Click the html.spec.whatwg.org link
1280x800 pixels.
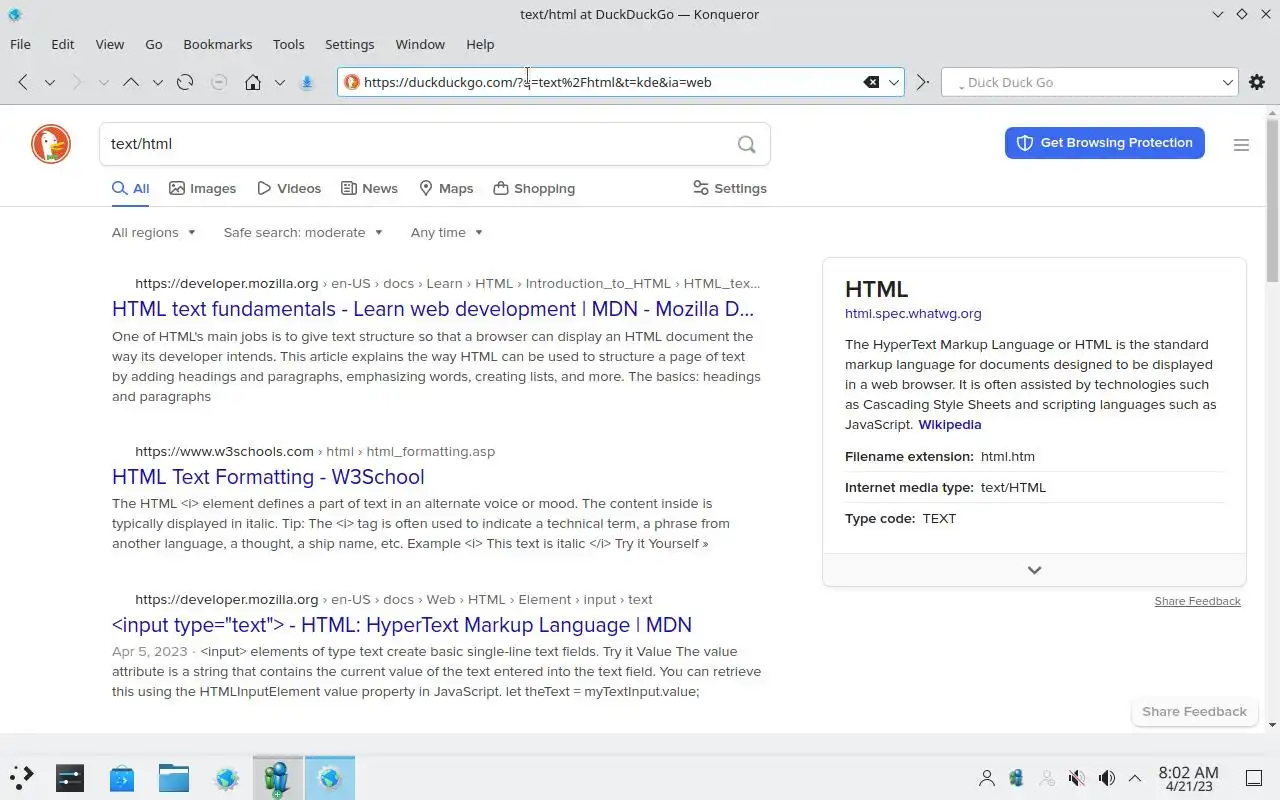(x=913, y=313)
